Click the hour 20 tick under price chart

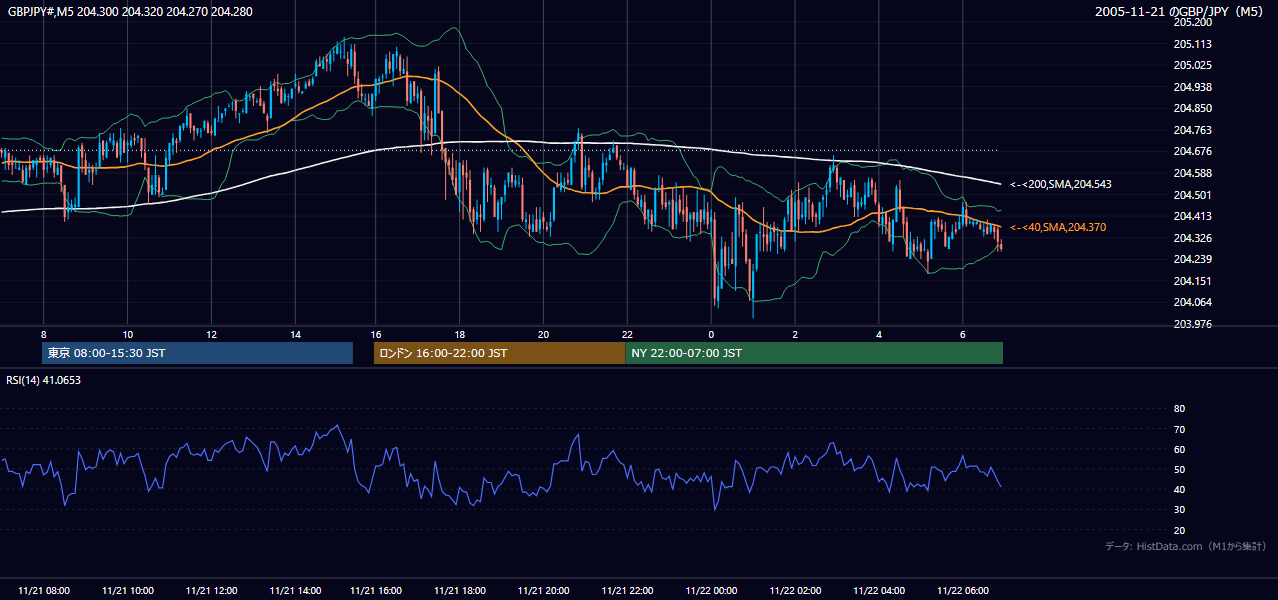coord(543,334)
